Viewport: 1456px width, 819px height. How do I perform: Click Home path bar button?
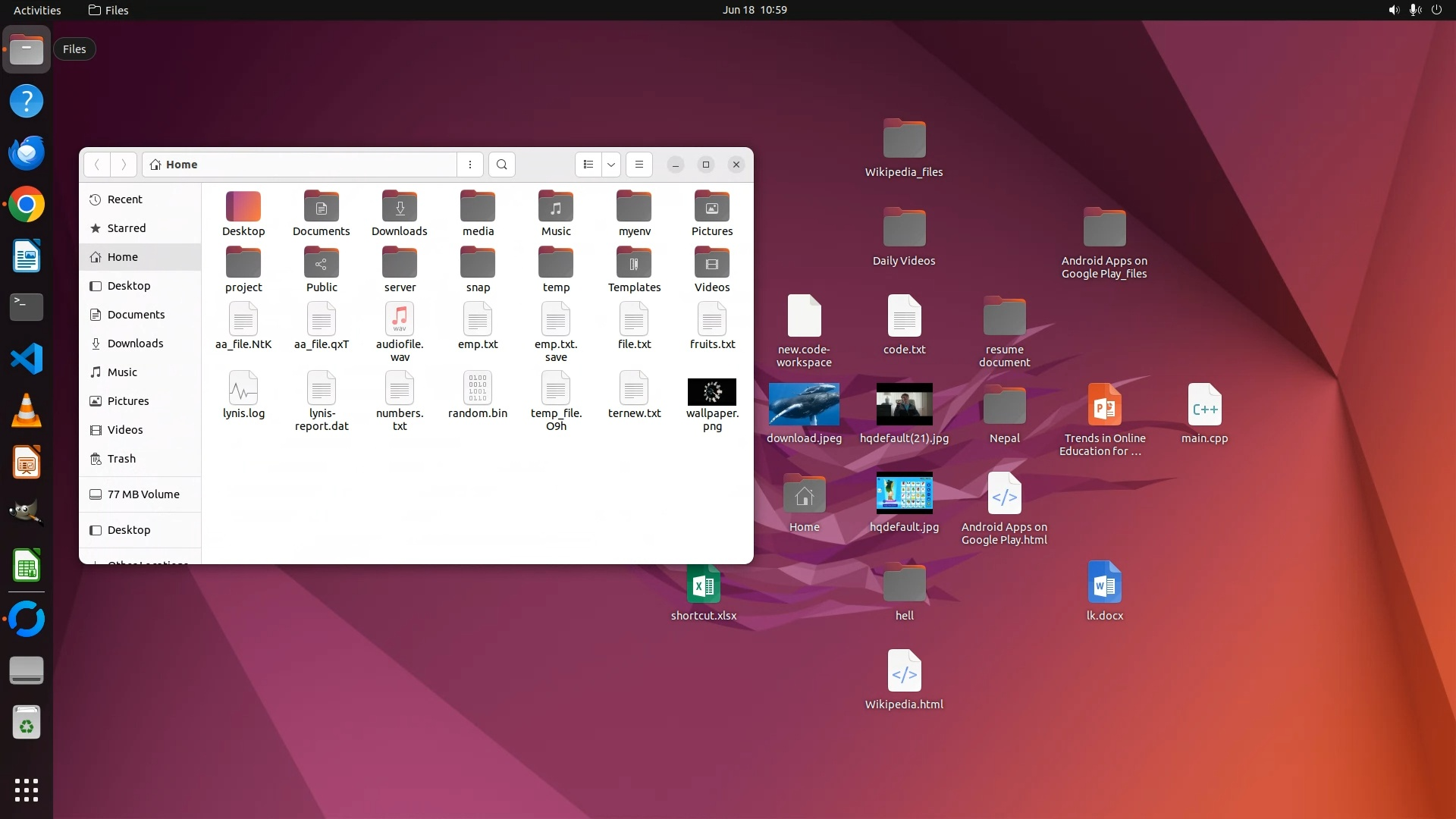[174, 165]
